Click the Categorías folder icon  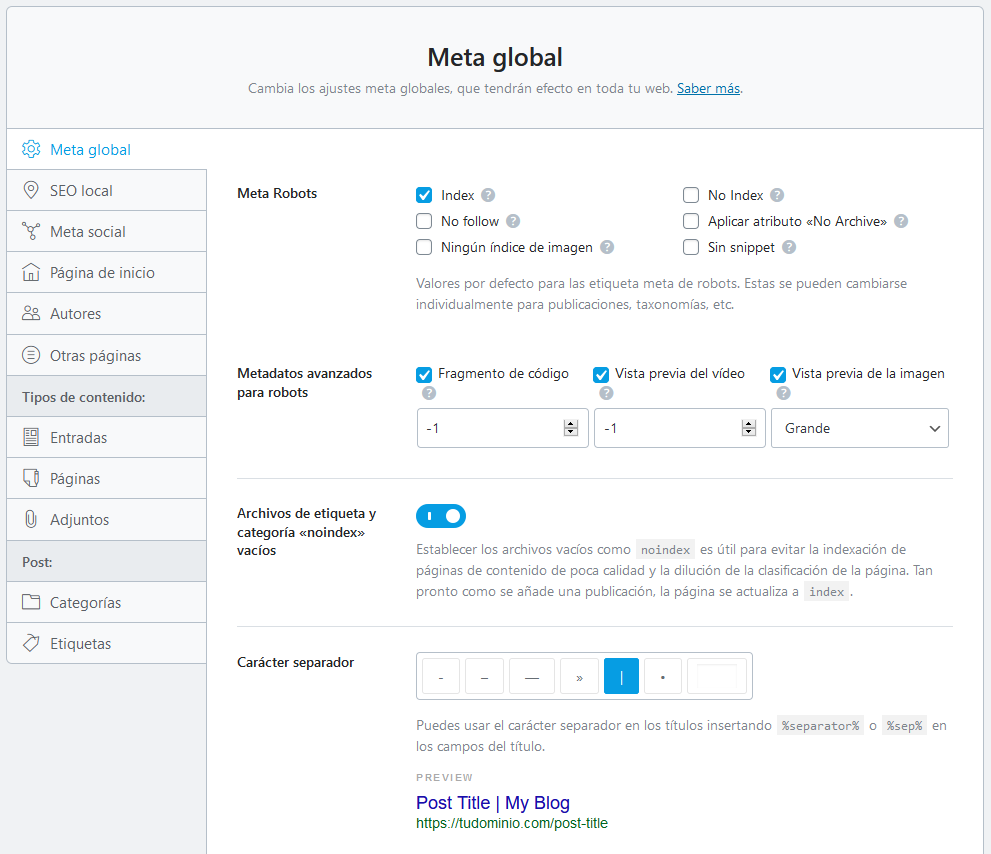[x=31, y=602]
